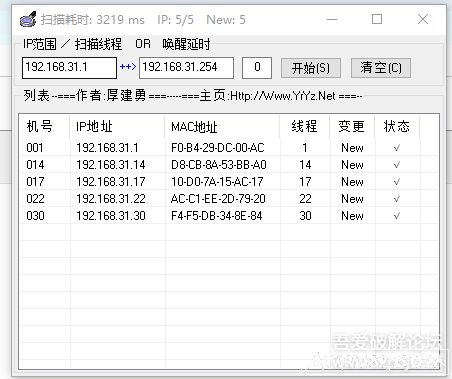Click the 变更 column header
The height and width of the screenshot is (379, 452).
pyautogui.click(x=352, y=127)
